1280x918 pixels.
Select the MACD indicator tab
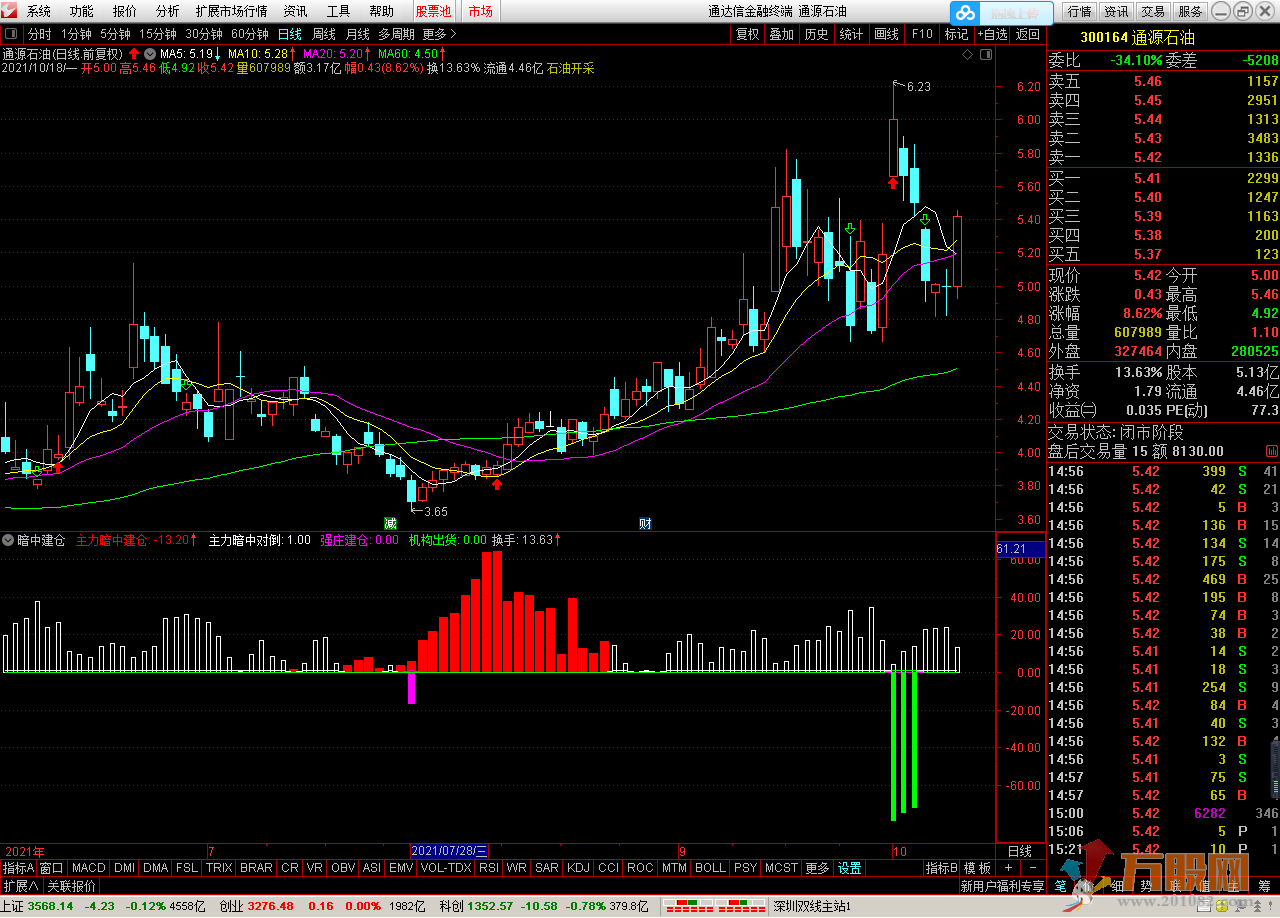[89, 868]
